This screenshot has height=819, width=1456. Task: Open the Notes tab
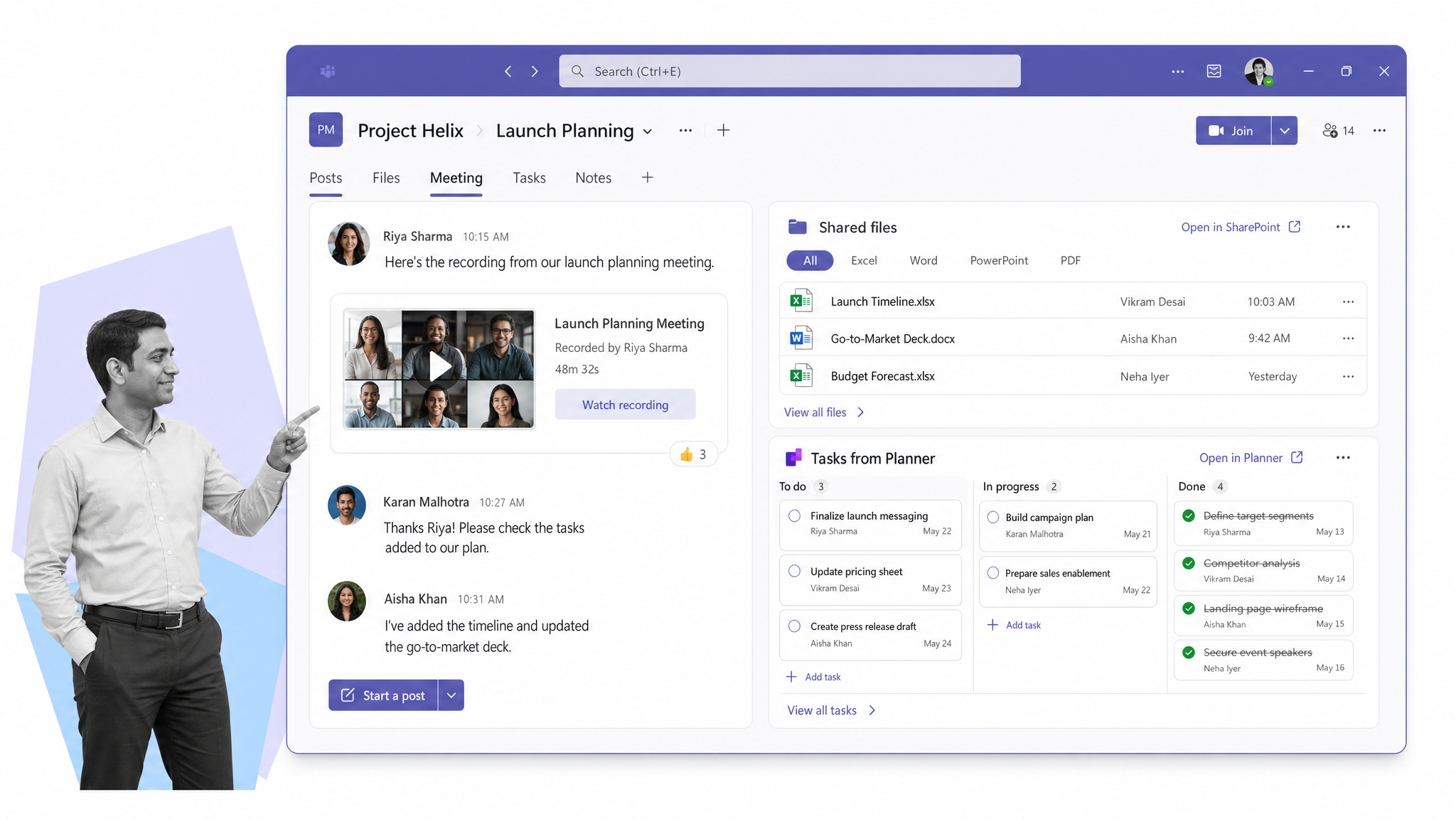tap(593, 178)
